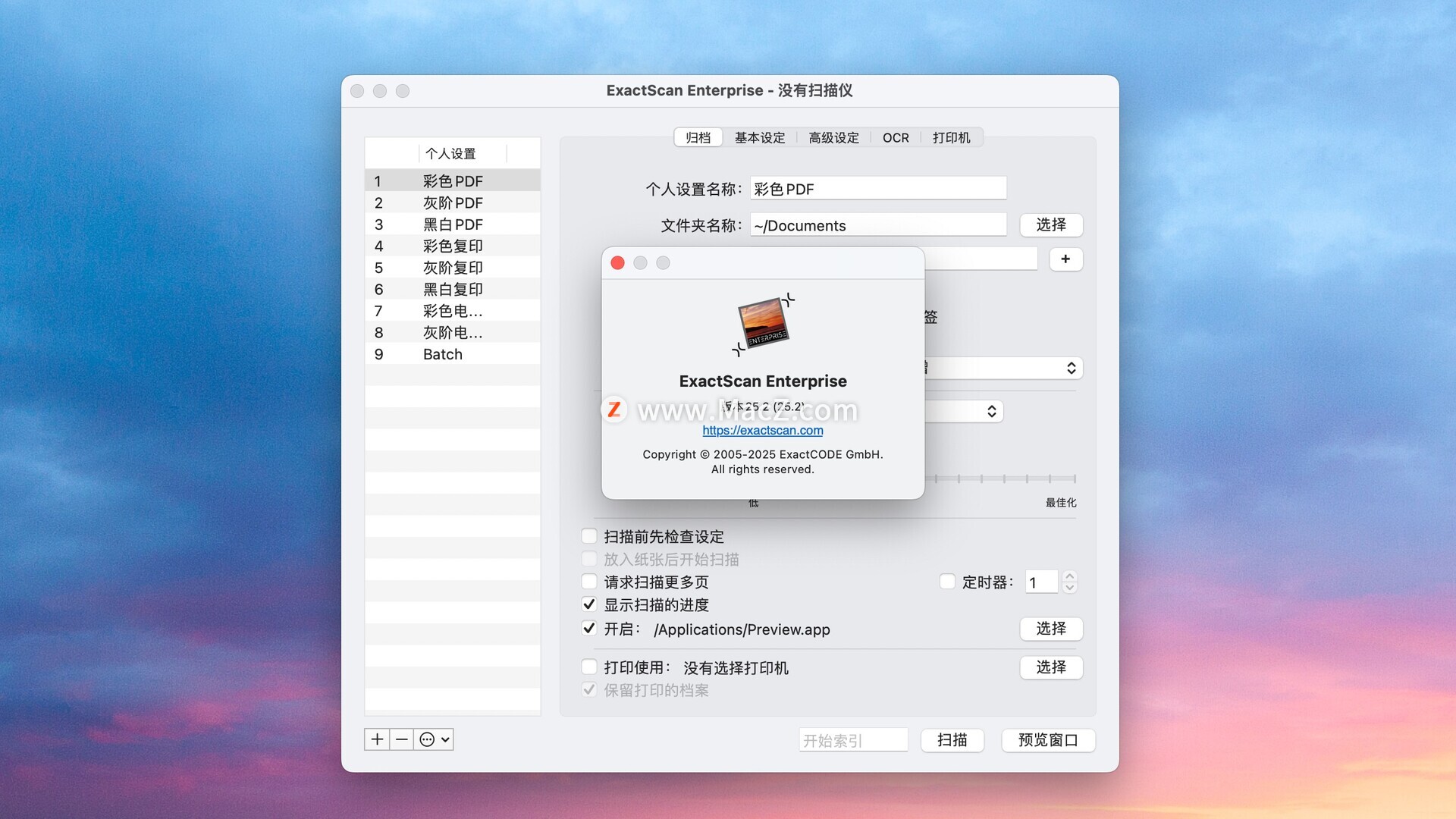Click the plus button beside the filename field
The height and width of the screenshot is (819, 1456).
1065,259
